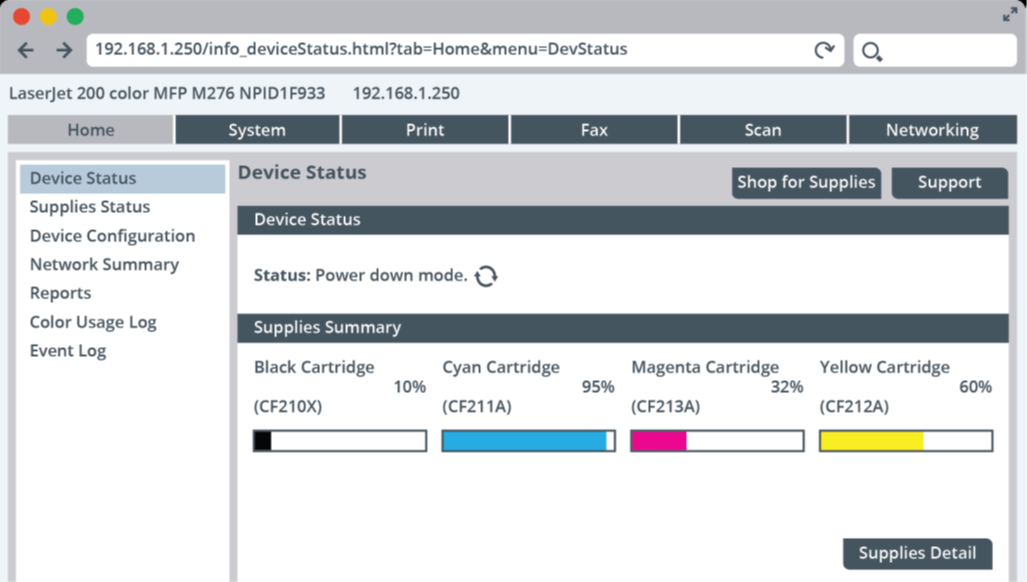Click the "95%" cyan toner value
Viewport: 1027px width, 582px height.
click(598, 388)
